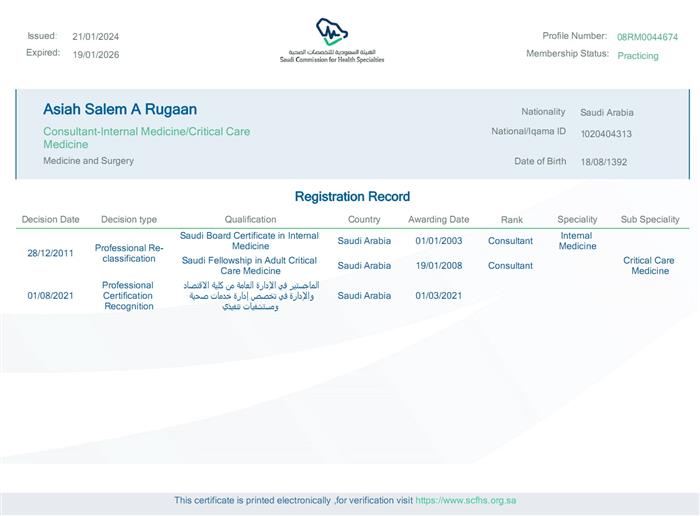Select the Saudi Fellowship in Adult Critical Care entry
Screen dimensions: 700x516
pyautogui.click(x=250, y=265)
